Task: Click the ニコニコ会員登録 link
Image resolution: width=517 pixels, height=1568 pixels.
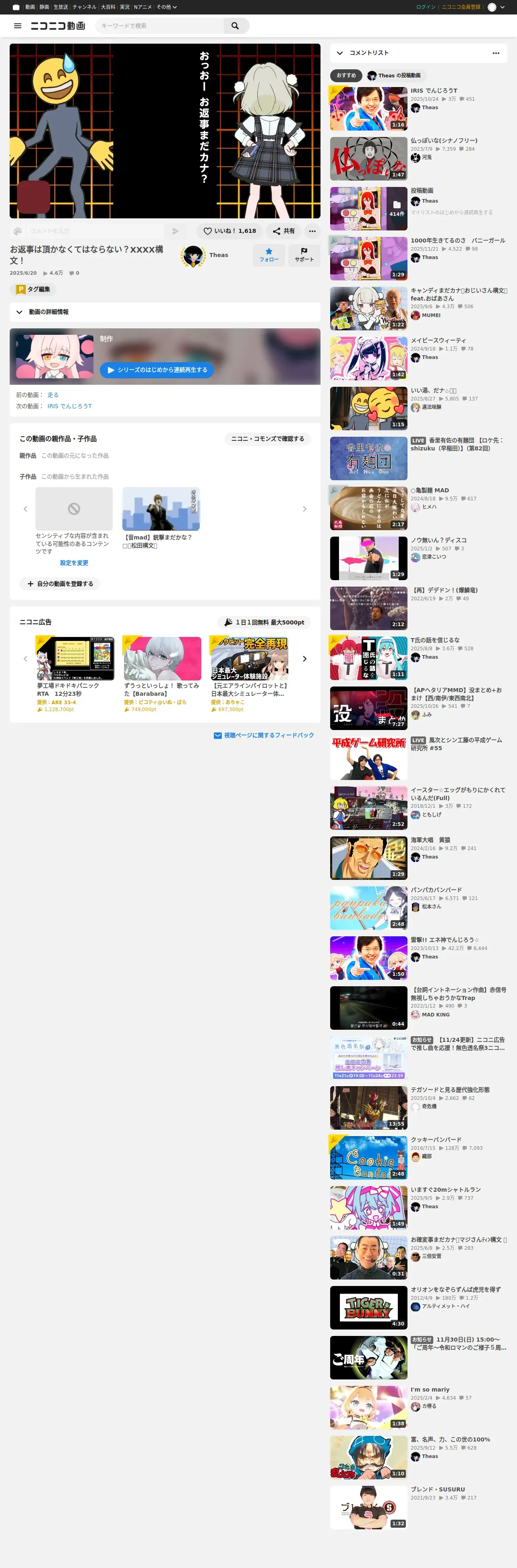Action: point(461,7)
